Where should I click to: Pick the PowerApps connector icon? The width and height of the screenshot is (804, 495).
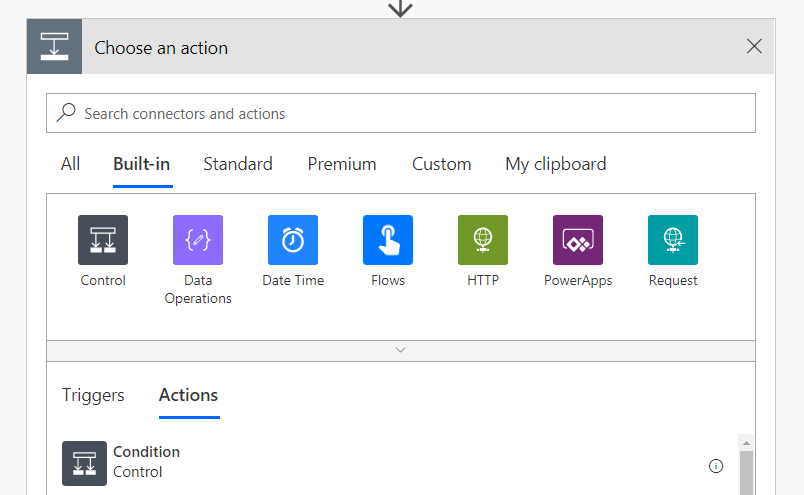click(x=578, y=240)
